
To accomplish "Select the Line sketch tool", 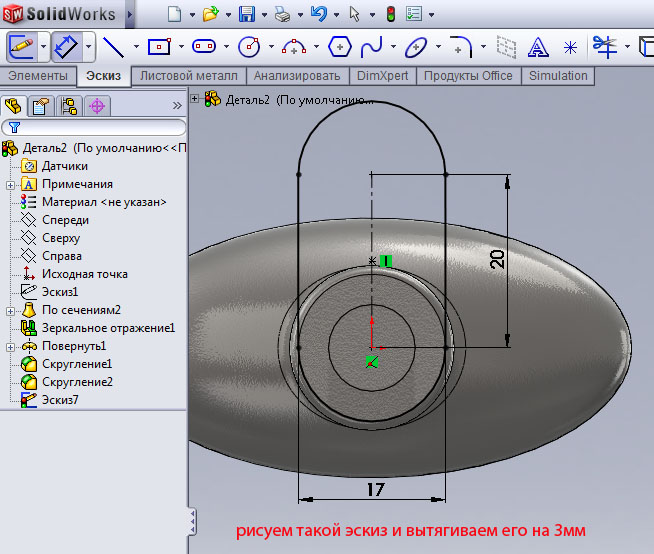I will coord(113,46).
